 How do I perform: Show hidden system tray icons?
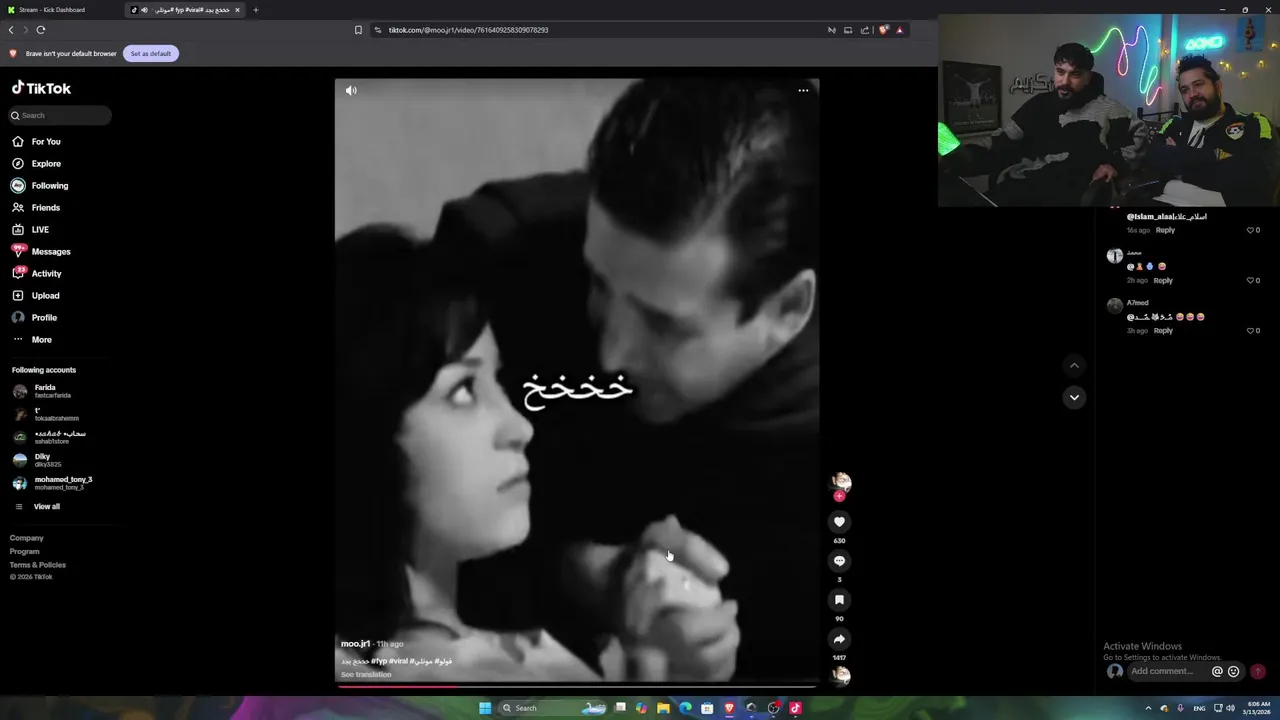coord(1148,708)
